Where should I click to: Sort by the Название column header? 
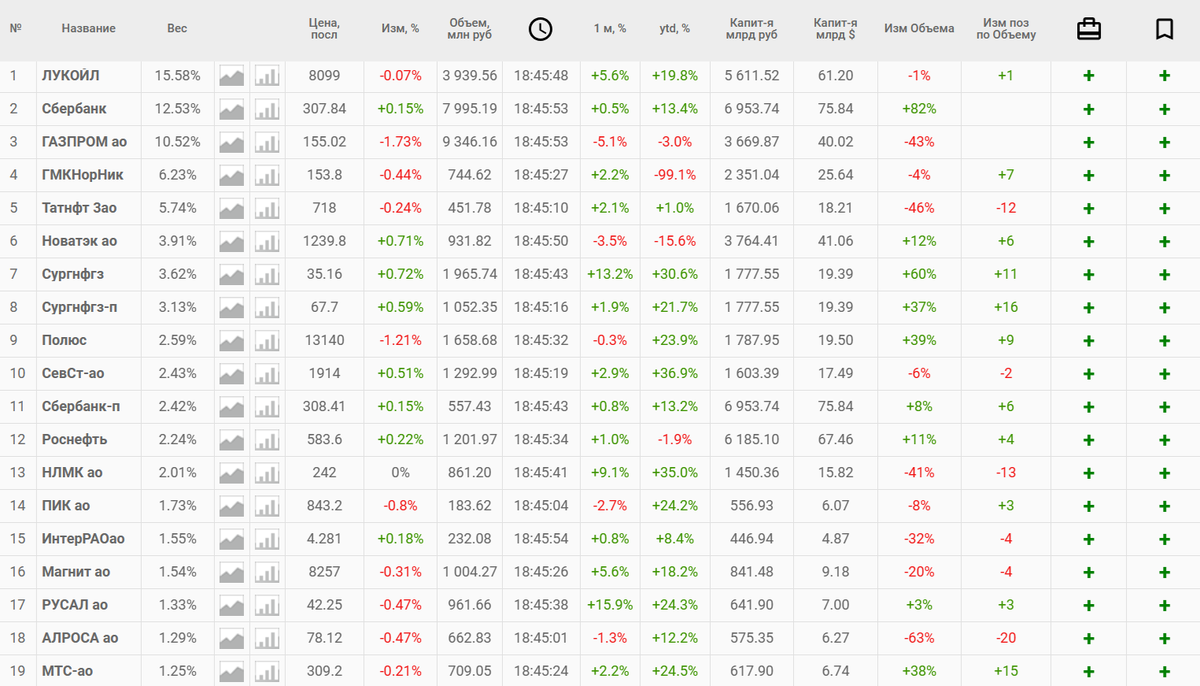tap(88, 29)
